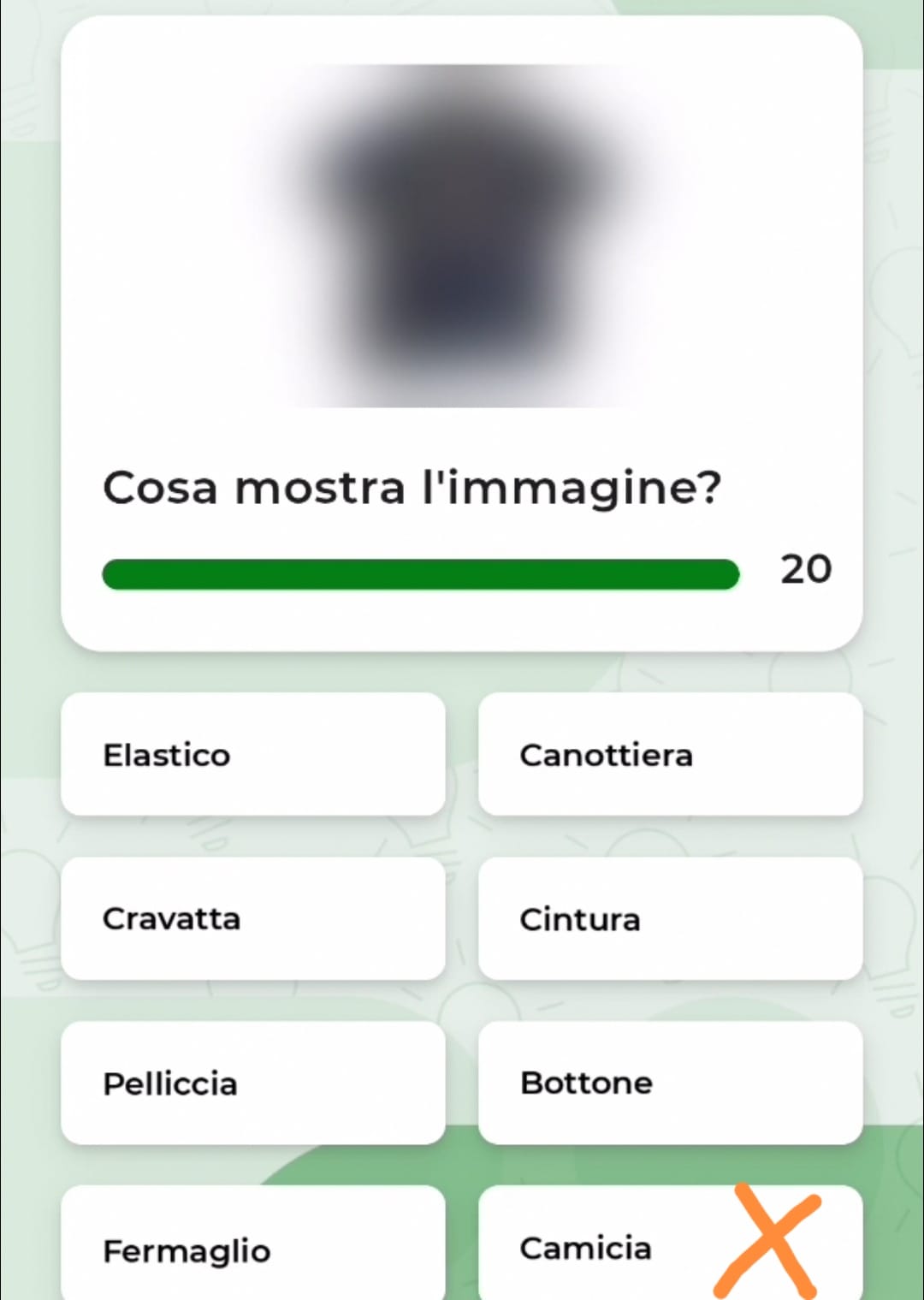
Task: Answer with Cintura
Action: coord(670,918)
